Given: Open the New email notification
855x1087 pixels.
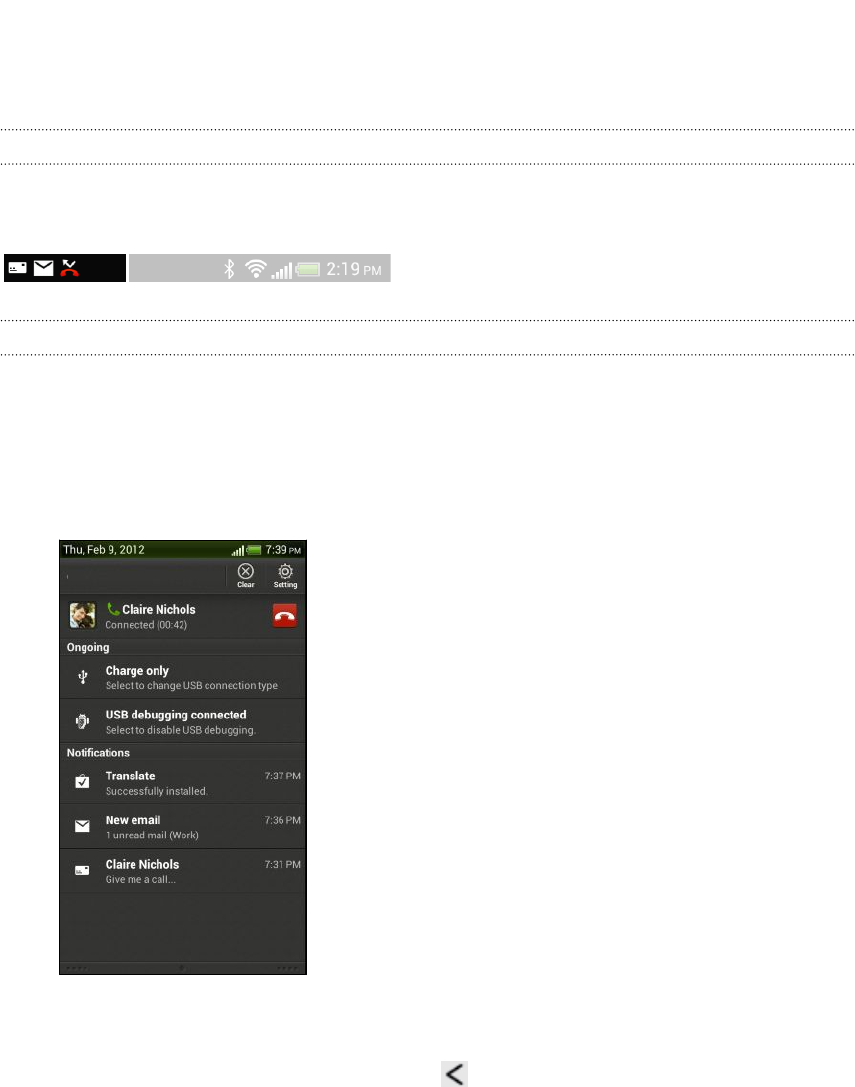Looking at the screenshot, I should tap(183, 827).
